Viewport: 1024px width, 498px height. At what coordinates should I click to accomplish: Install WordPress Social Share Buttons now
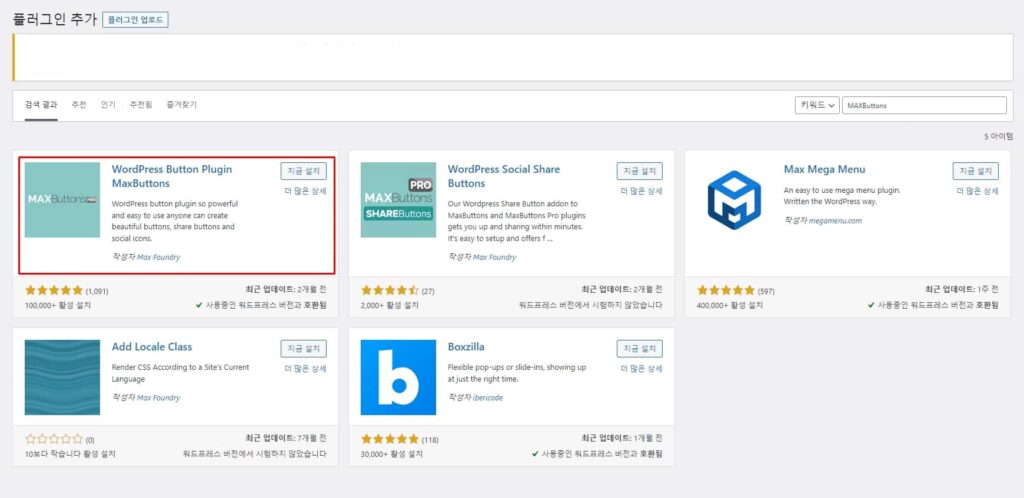click(639, 171)
